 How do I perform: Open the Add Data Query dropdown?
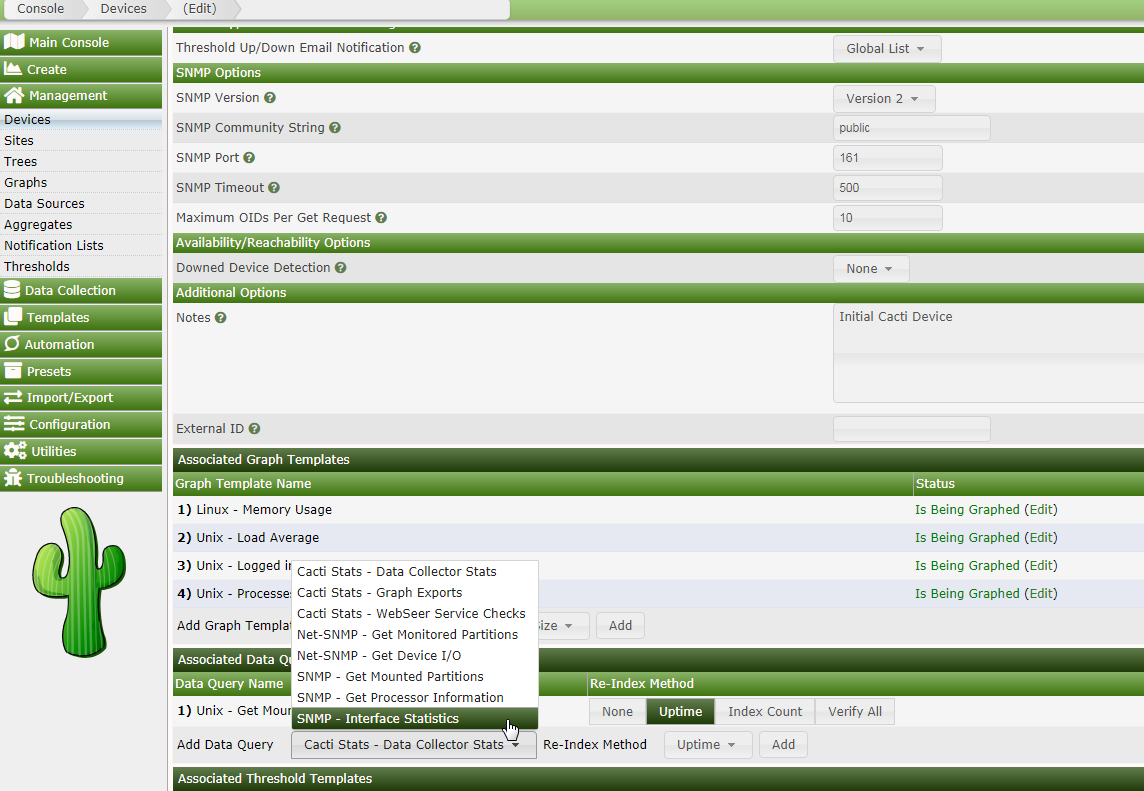coord(414,744)
